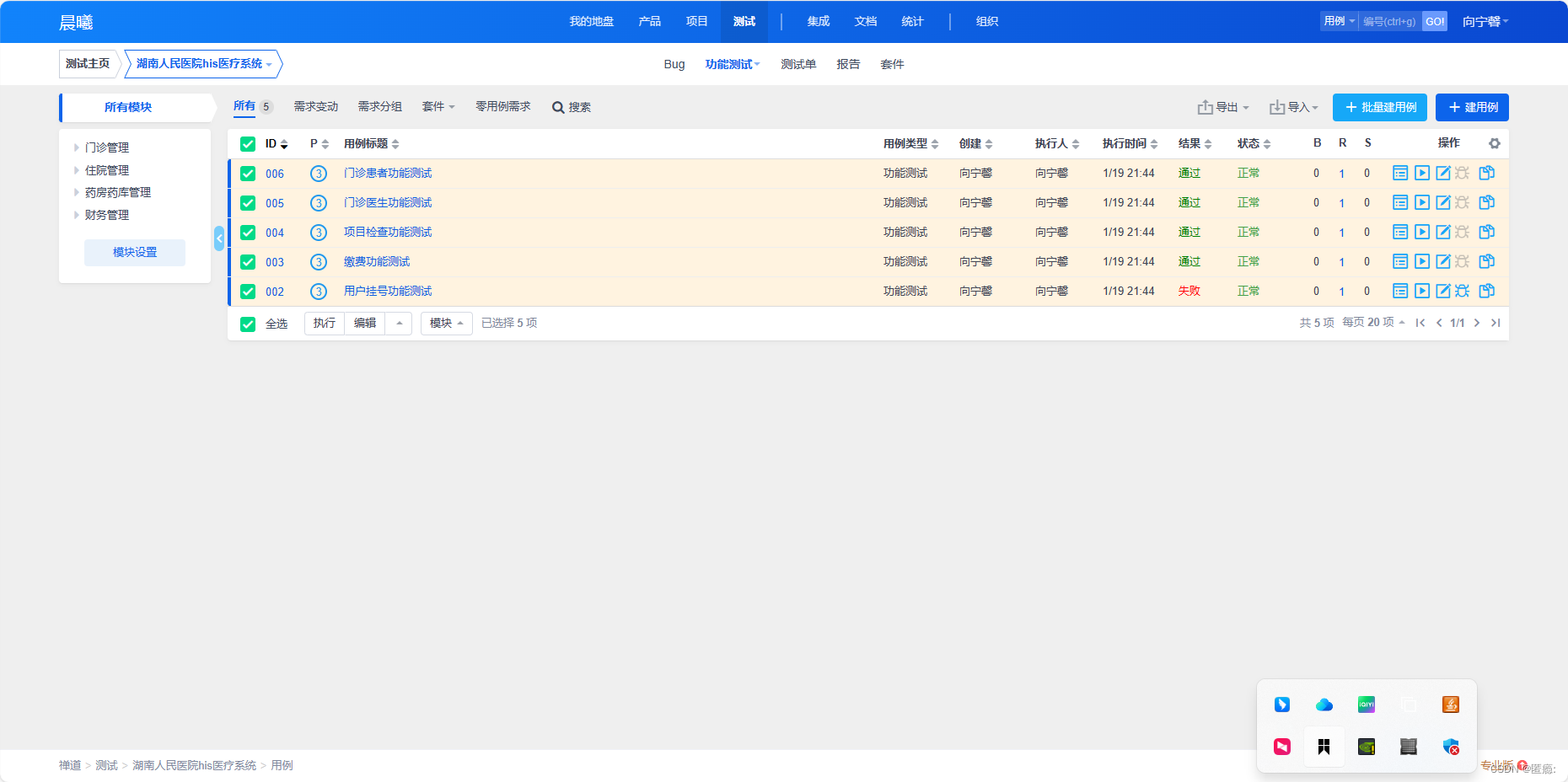The image size is (1568, 782).
Task: Open the 门诊患者功能测试 case link
Action: [388, 173]
